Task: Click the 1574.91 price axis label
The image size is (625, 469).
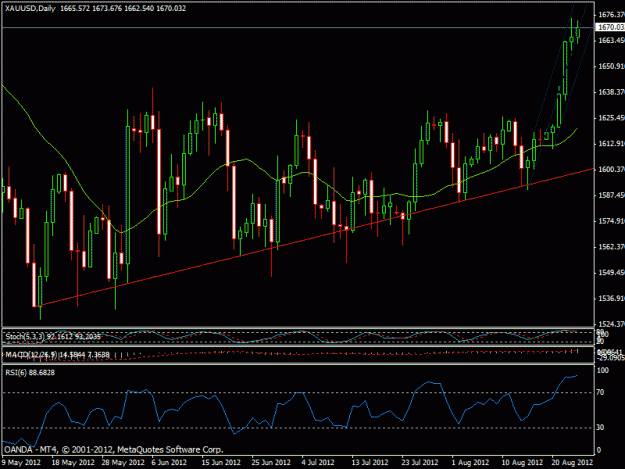Action: click(x=611, y=221)
